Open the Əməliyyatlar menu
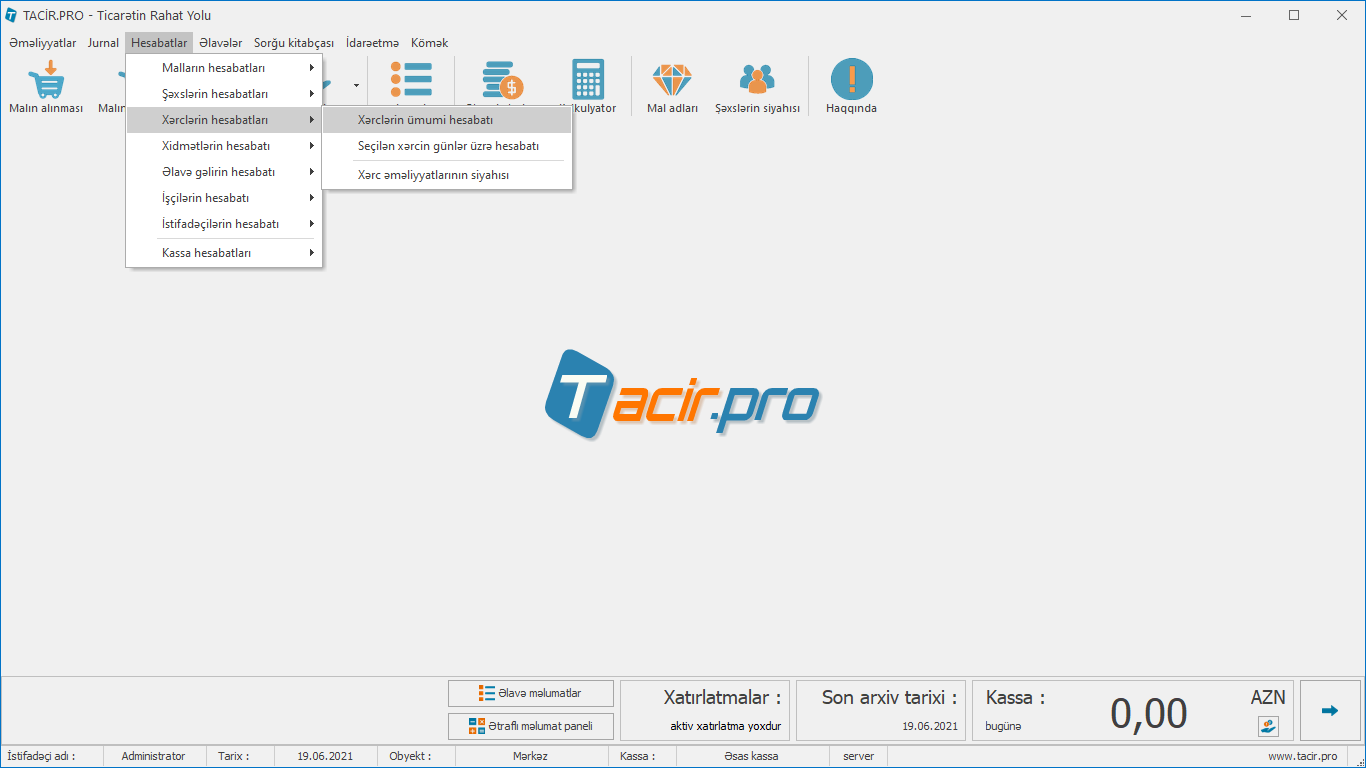This screenshot has height=768, width=1366. click(x=43, y=43)
